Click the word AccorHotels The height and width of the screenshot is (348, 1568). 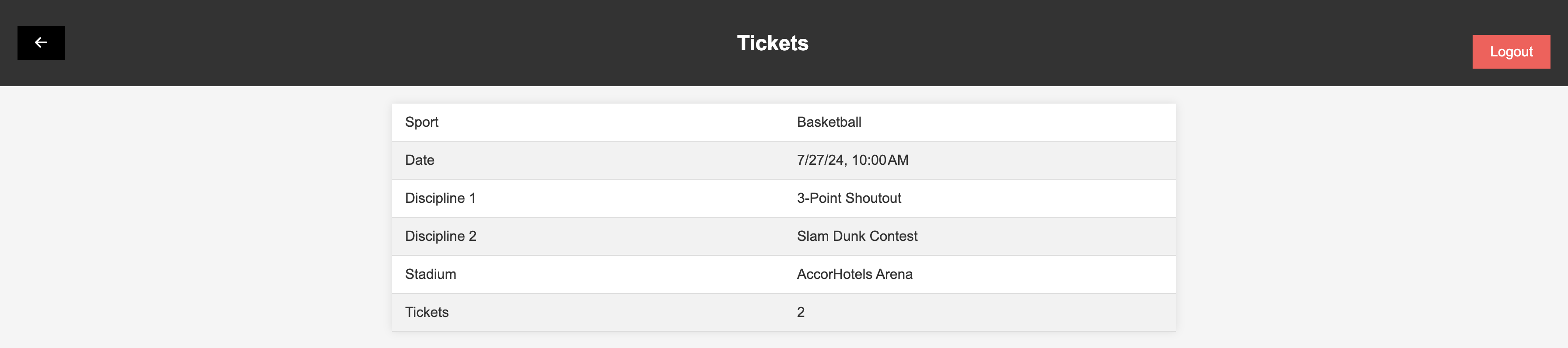(834, 275)
